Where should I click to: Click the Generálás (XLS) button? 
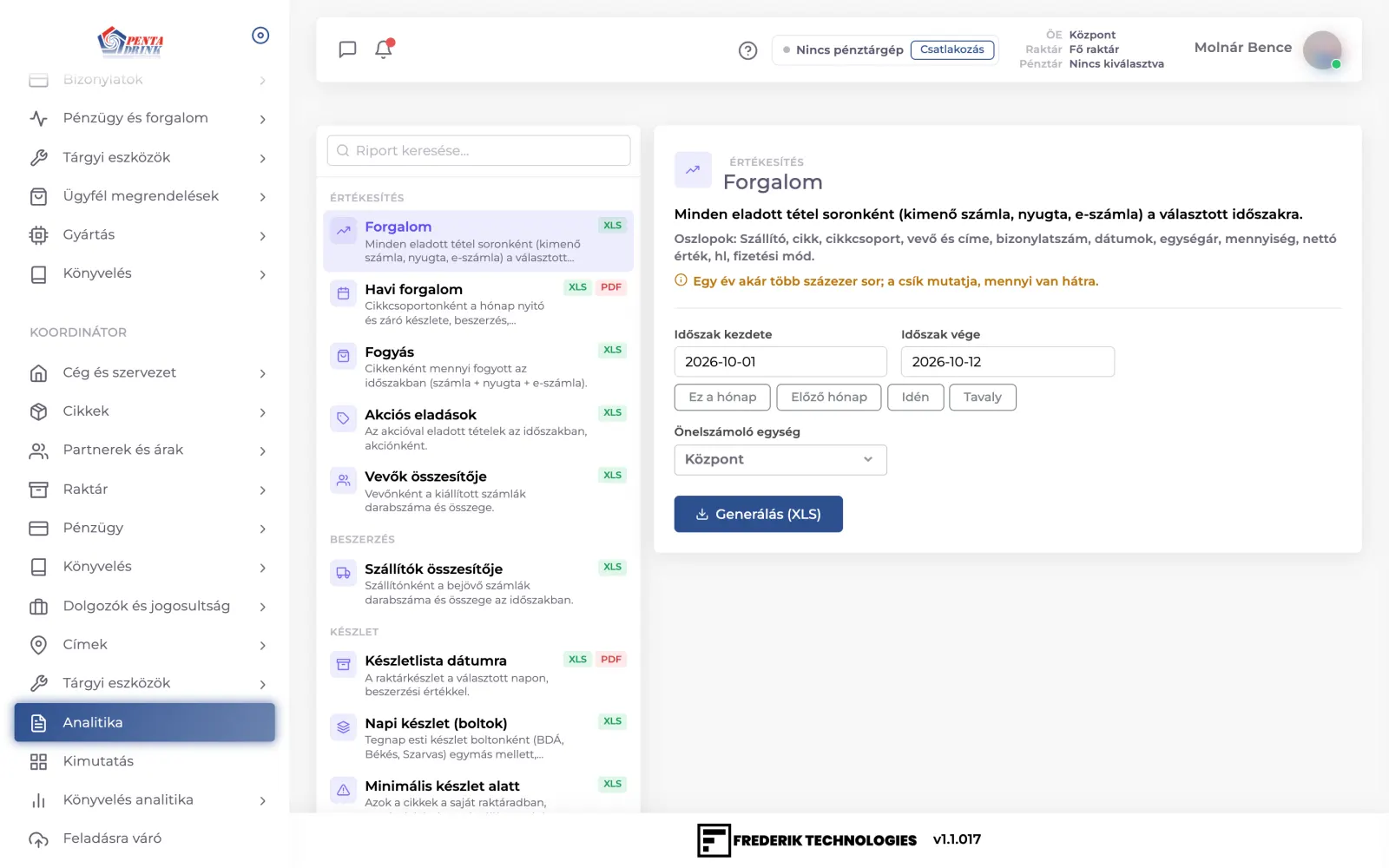coord(758,514)
